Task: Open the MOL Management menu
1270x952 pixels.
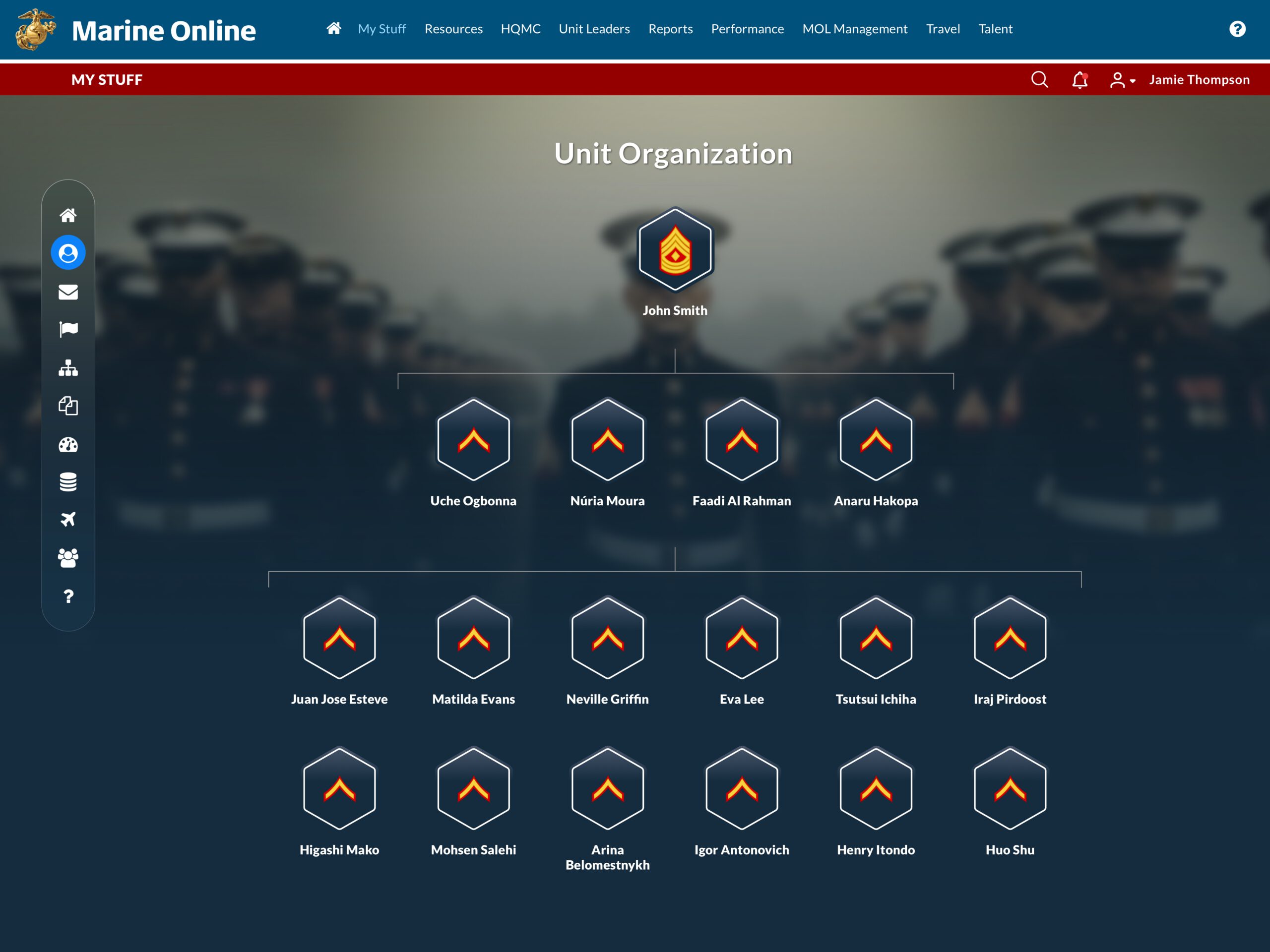Action: tap(855, 29)
